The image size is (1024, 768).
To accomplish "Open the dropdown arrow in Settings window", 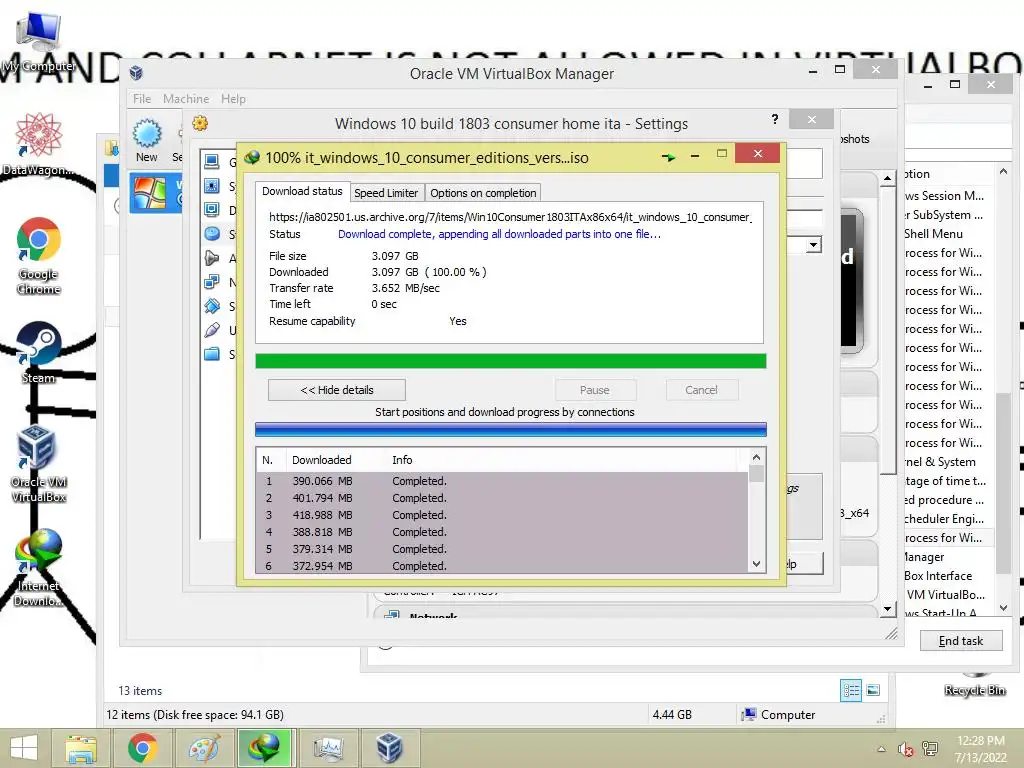I will 813,245.
